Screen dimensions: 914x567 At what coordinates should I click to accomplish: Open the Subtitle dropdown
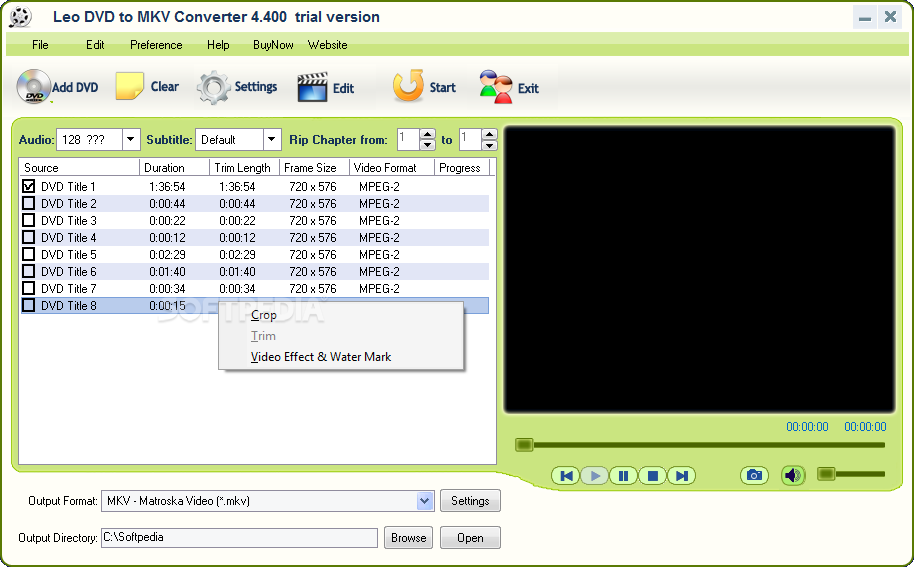click(272, 139)
